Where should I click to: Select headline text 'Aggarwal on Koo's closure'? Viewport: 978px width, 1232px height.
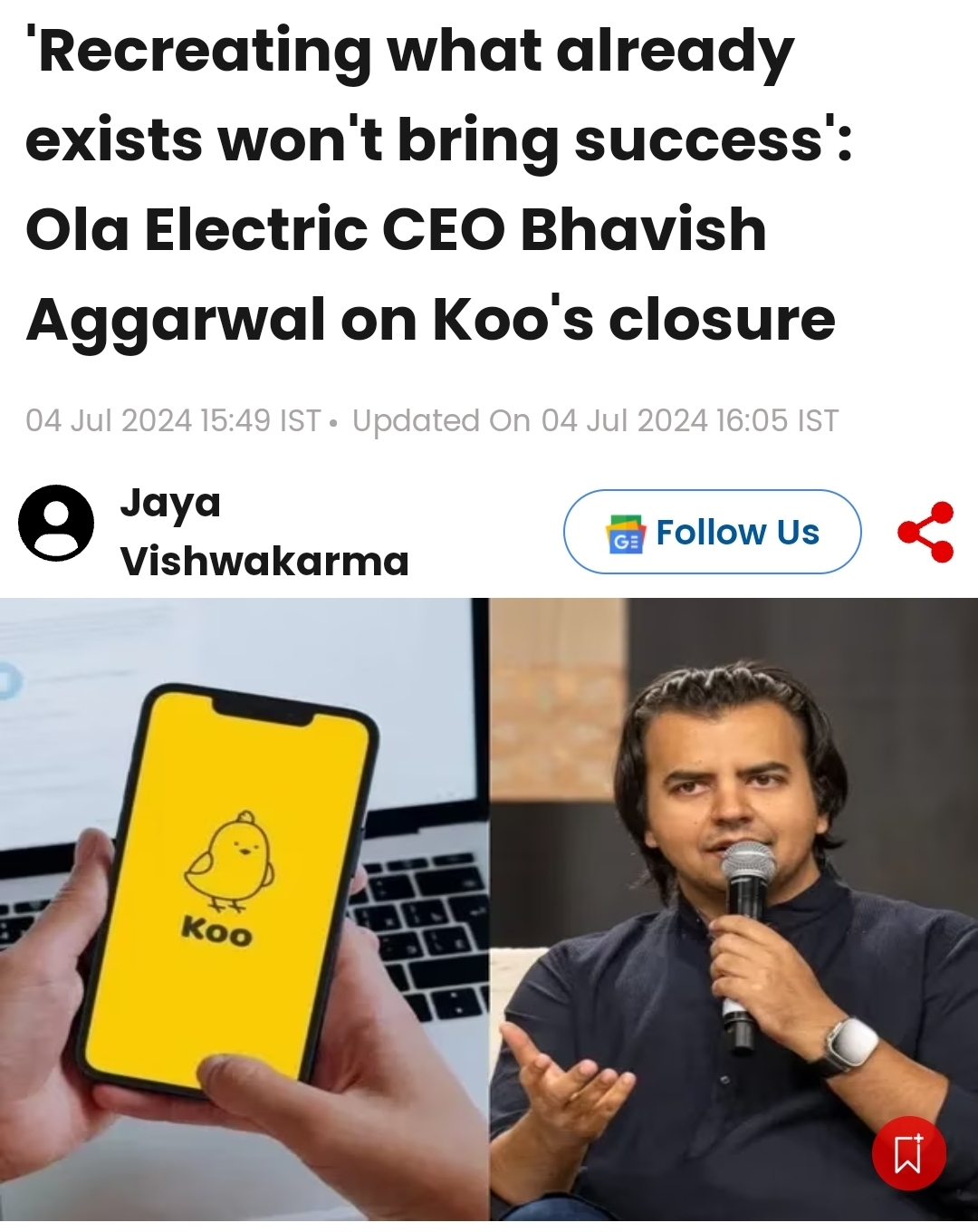[x=430, y=320]
